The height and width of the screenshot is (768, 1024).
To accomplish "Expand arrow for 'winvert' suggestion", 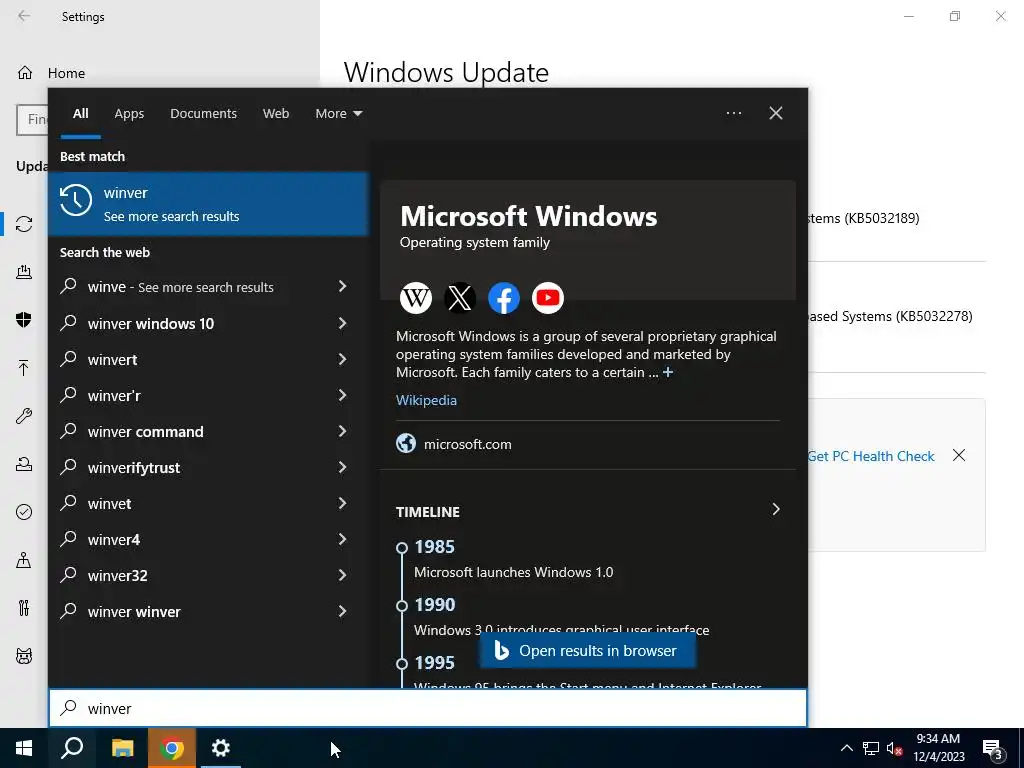I will tap(342, 359).
